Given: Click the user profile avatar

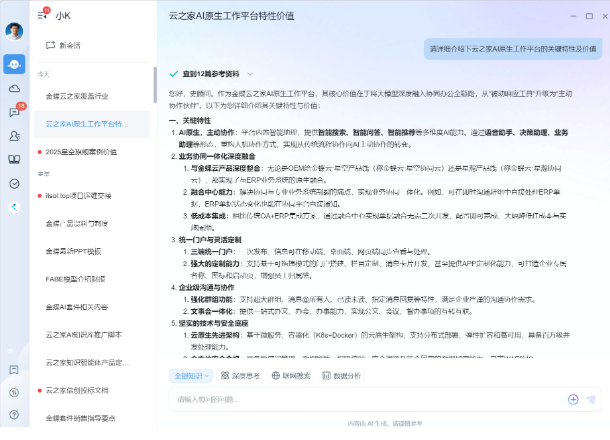Looking at the screenshot, I should [14, 31].
